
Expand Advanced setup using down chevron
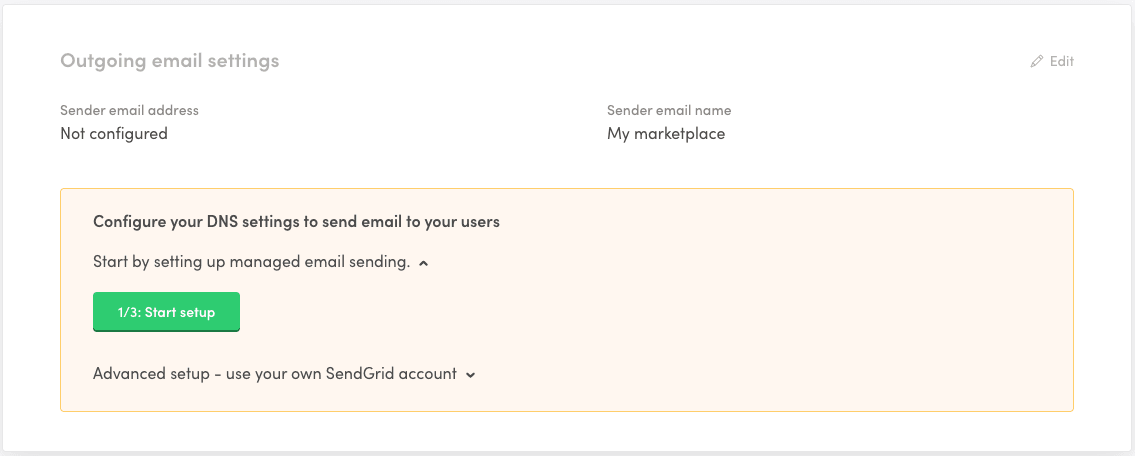pos(470,375)
